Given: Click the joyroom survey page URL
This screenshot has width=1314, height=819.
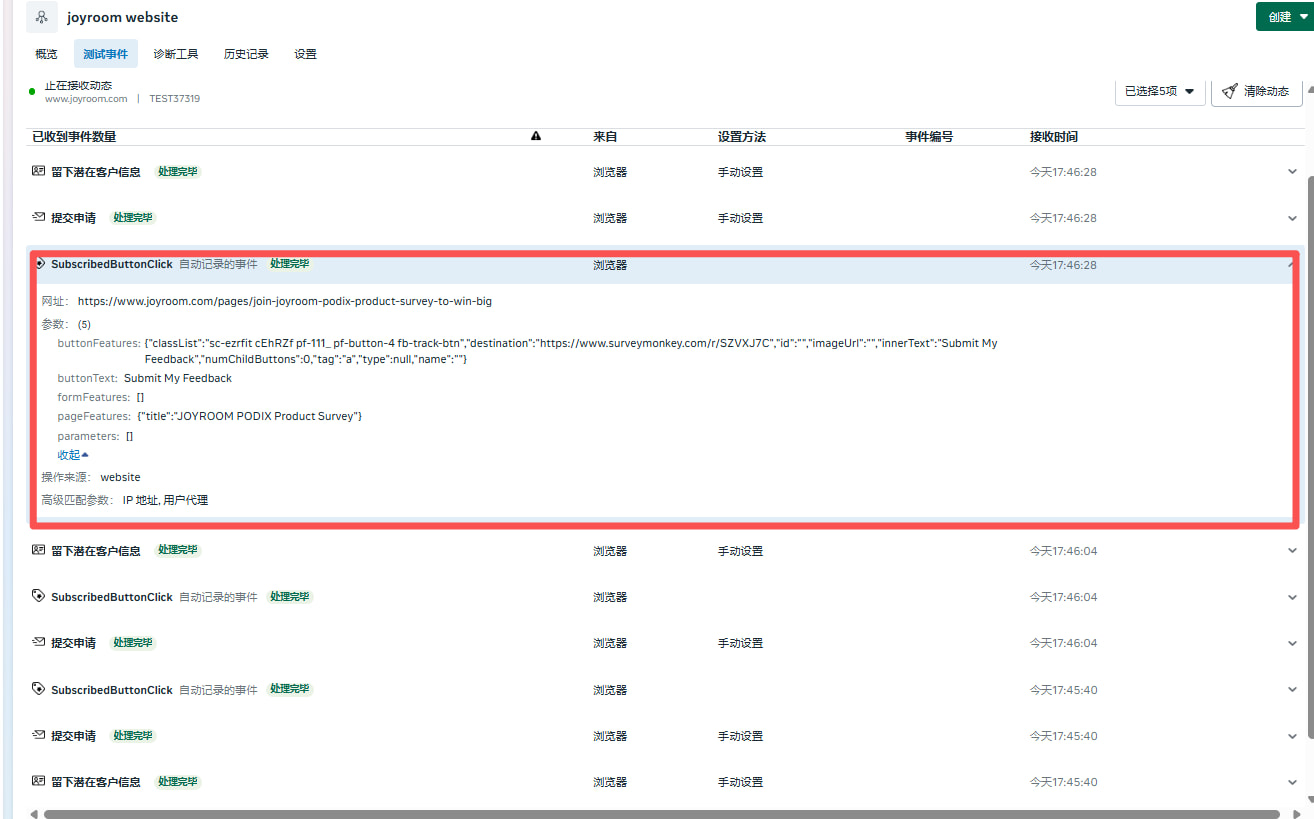Looking at the screenshot, I should click(284, 301).
